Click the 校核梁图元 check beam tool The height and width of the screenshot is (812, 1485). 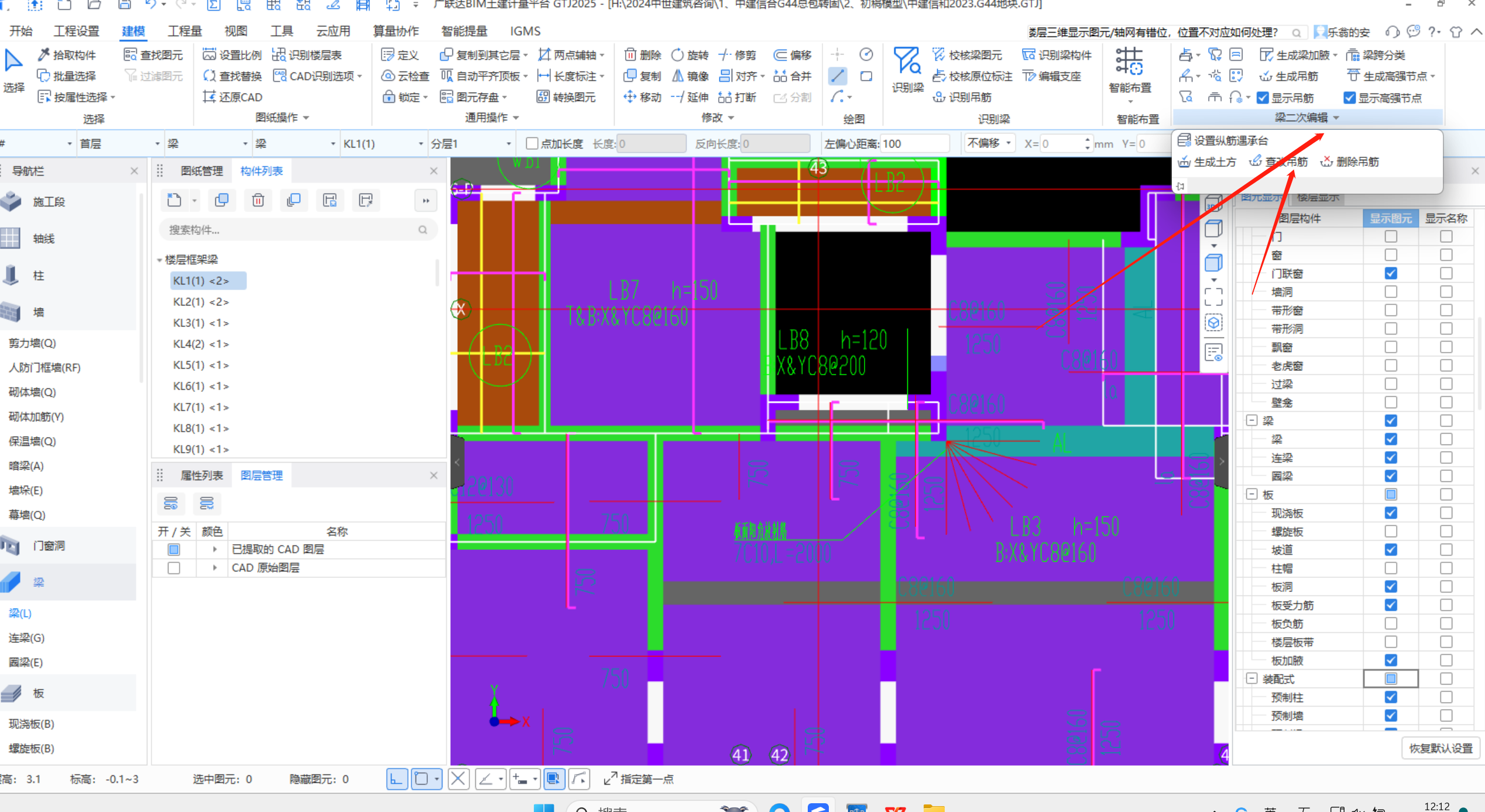967,54
